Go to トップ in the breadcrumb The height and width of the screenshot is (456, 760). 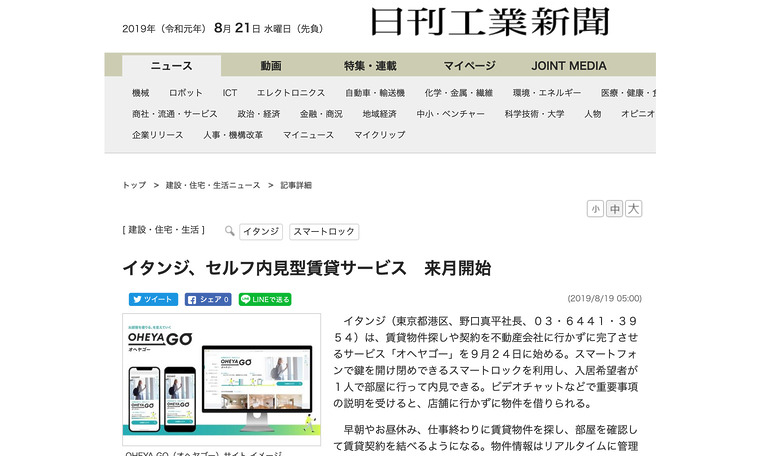[134, 185]
